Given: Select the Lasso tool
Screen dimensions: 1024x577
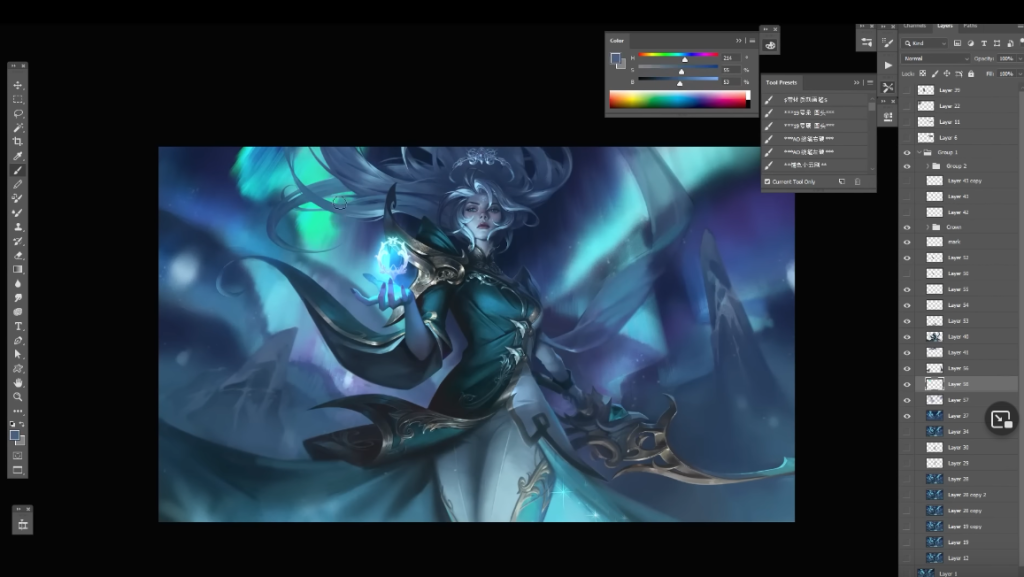Looking at the screenshot, I should tap(18, 114).
